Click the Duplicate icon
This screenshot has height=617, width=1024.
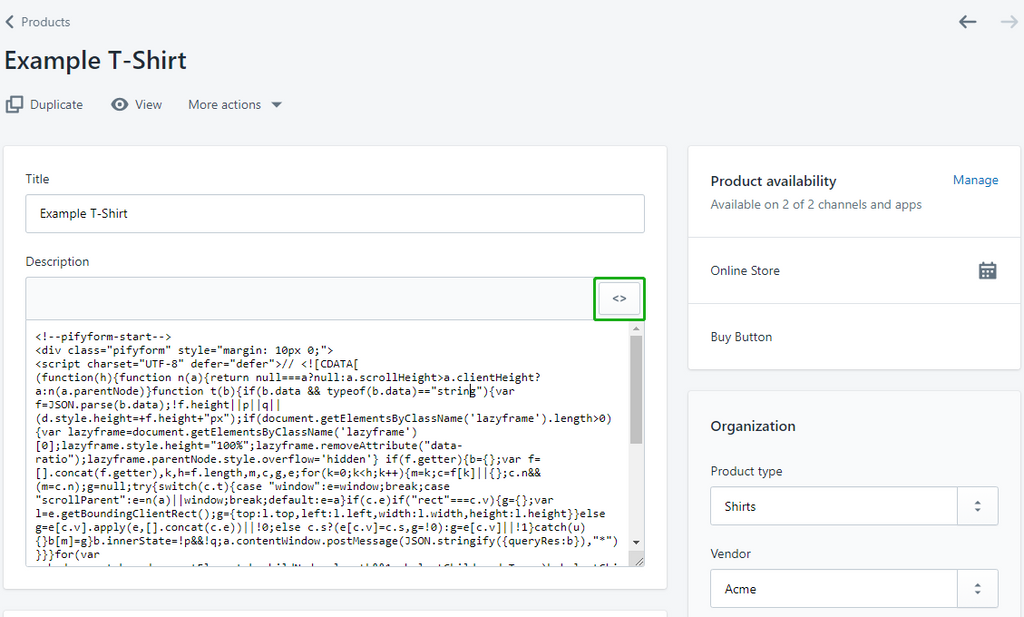click(x=14, y=105)
